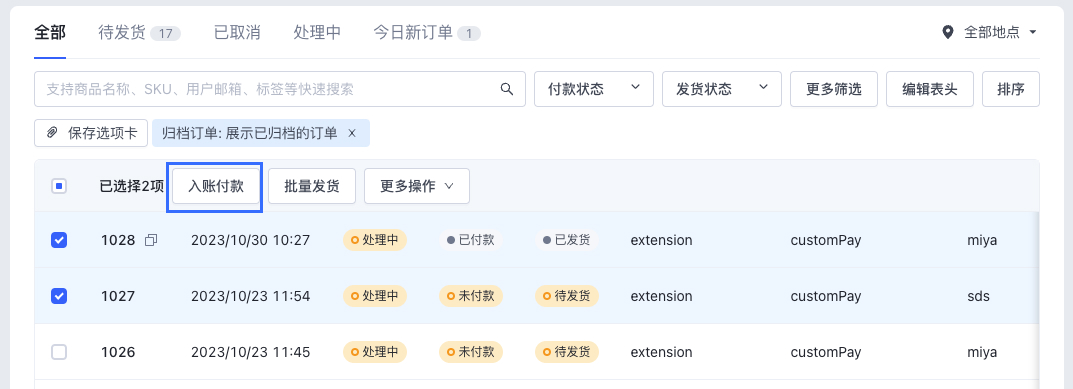Screen dimensions: 1073x389
Task: Click the search magnifier icon
Action: pyautogui.click(x=506, y=89)
